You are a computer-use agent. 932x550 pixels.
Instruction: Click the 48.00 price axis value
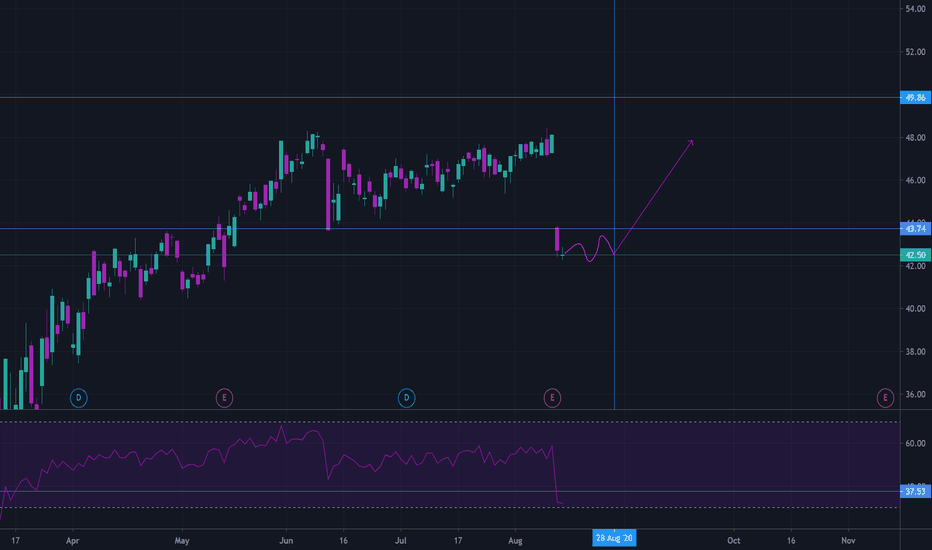tap(915, 138)
